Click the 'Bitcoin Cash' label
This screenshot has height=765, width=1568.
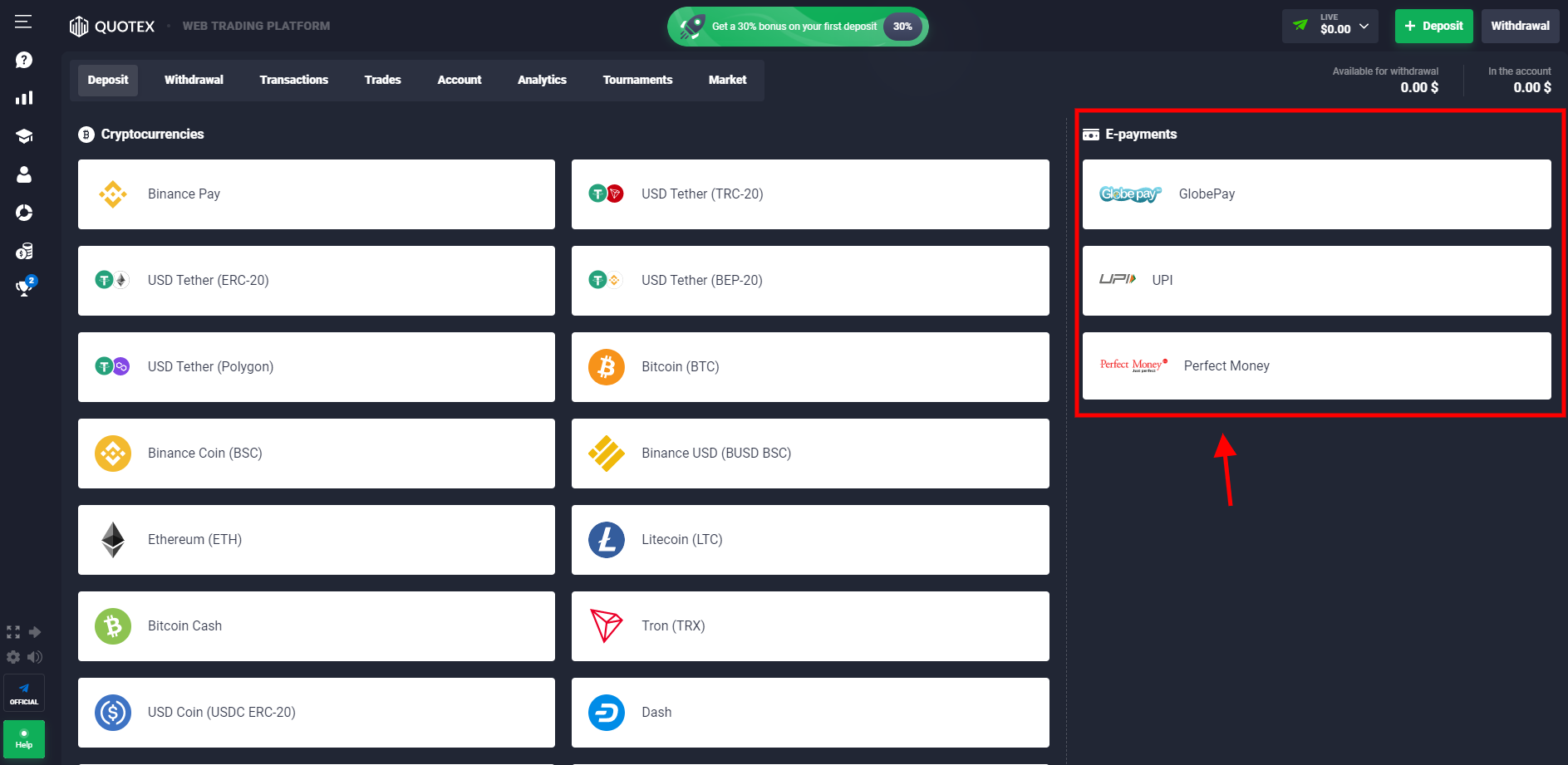click(184, 625)
